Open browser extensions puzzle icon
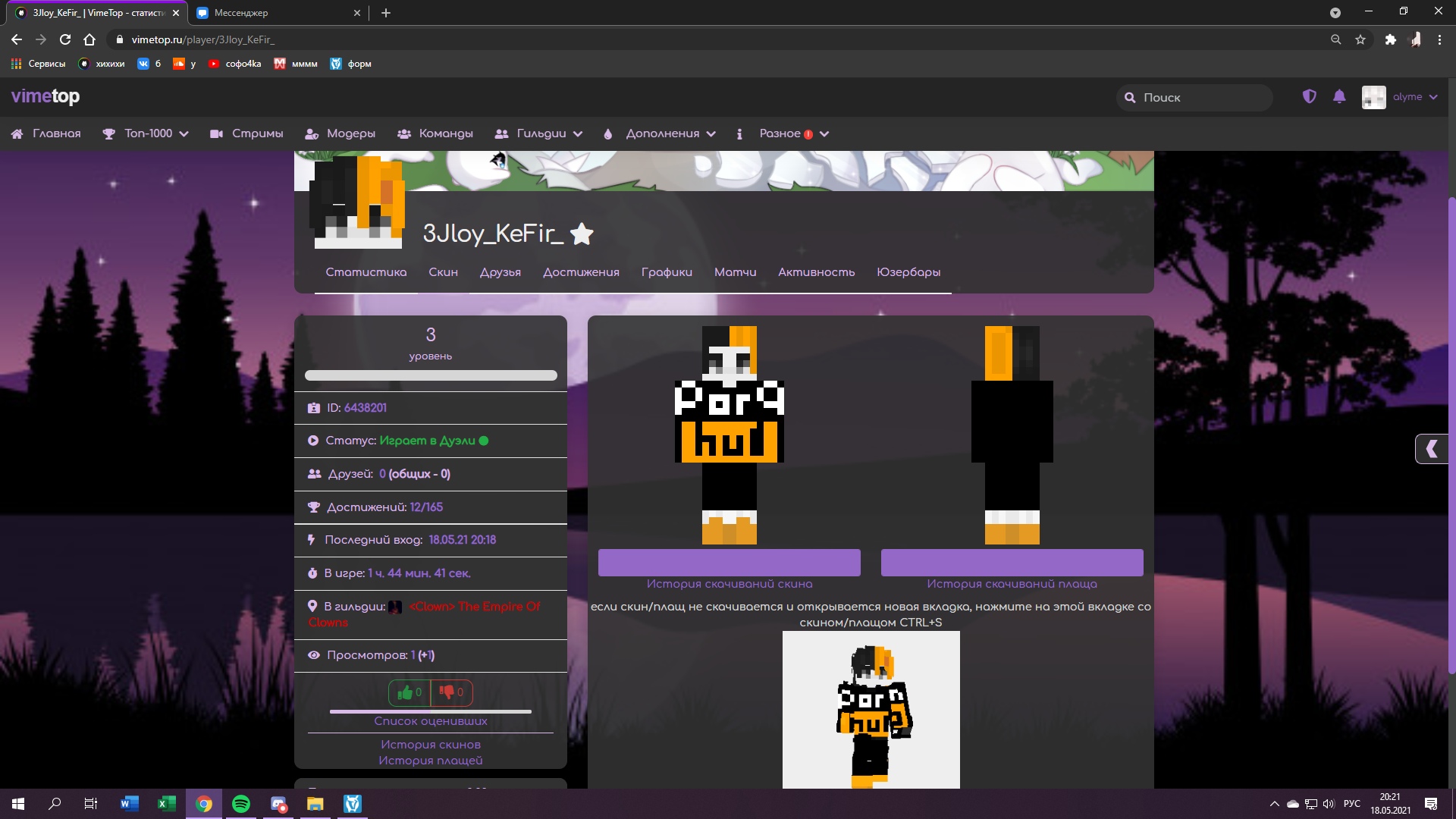Screen dimensions: 1456x819 click(x=1390, y=39)
